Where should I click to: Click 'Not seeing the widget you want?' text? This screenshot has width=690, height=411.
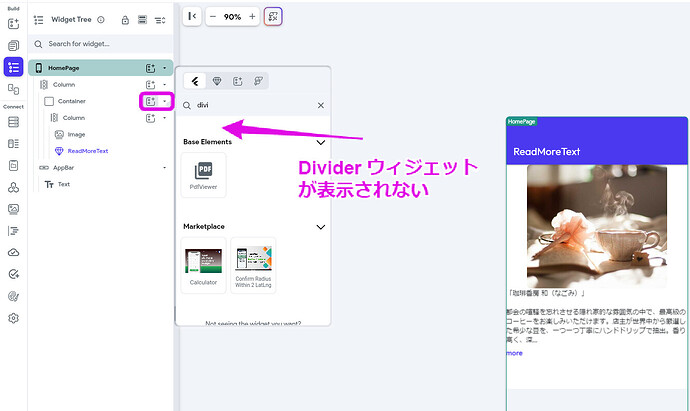(253, 323)
